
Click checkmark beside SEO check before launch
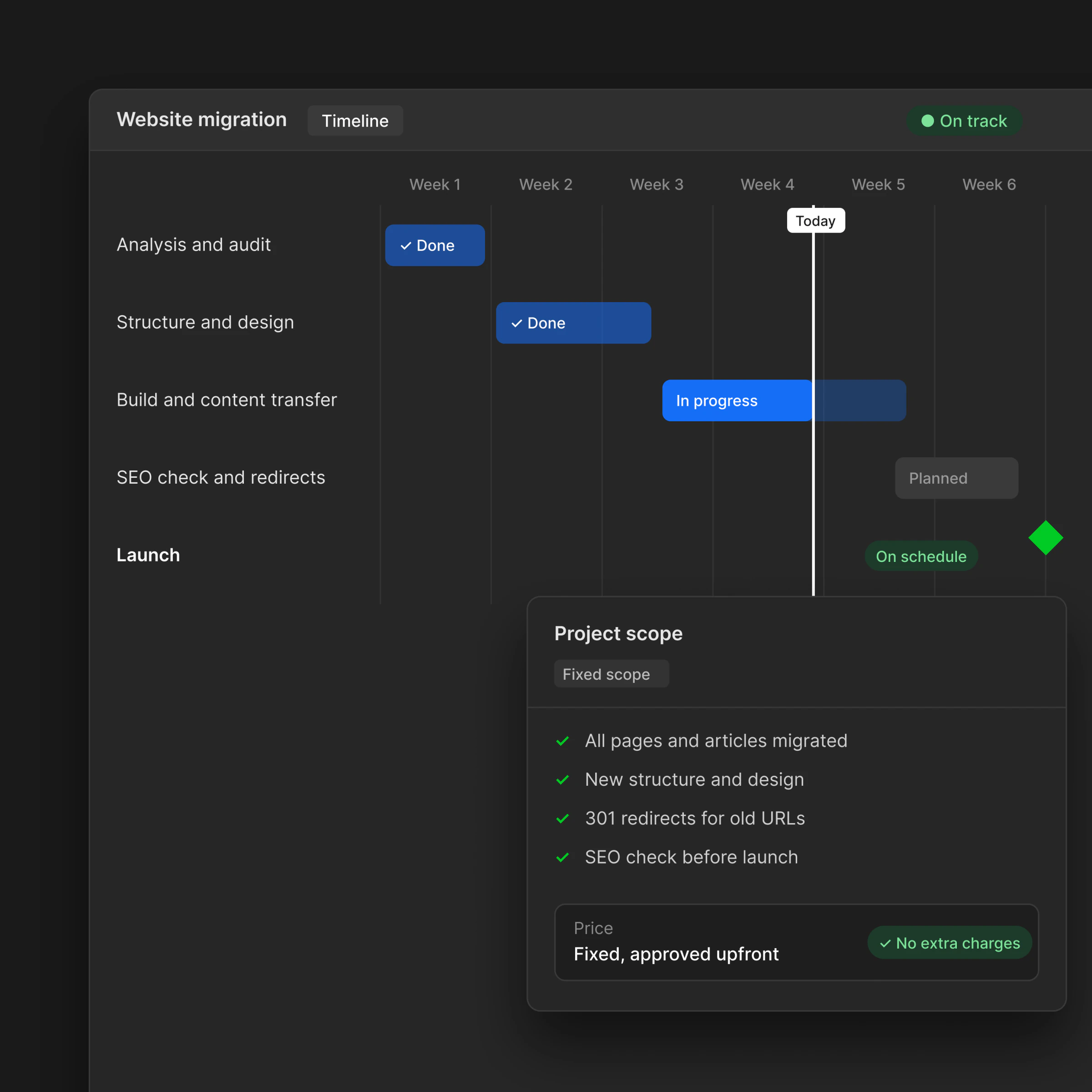(562, 857)
